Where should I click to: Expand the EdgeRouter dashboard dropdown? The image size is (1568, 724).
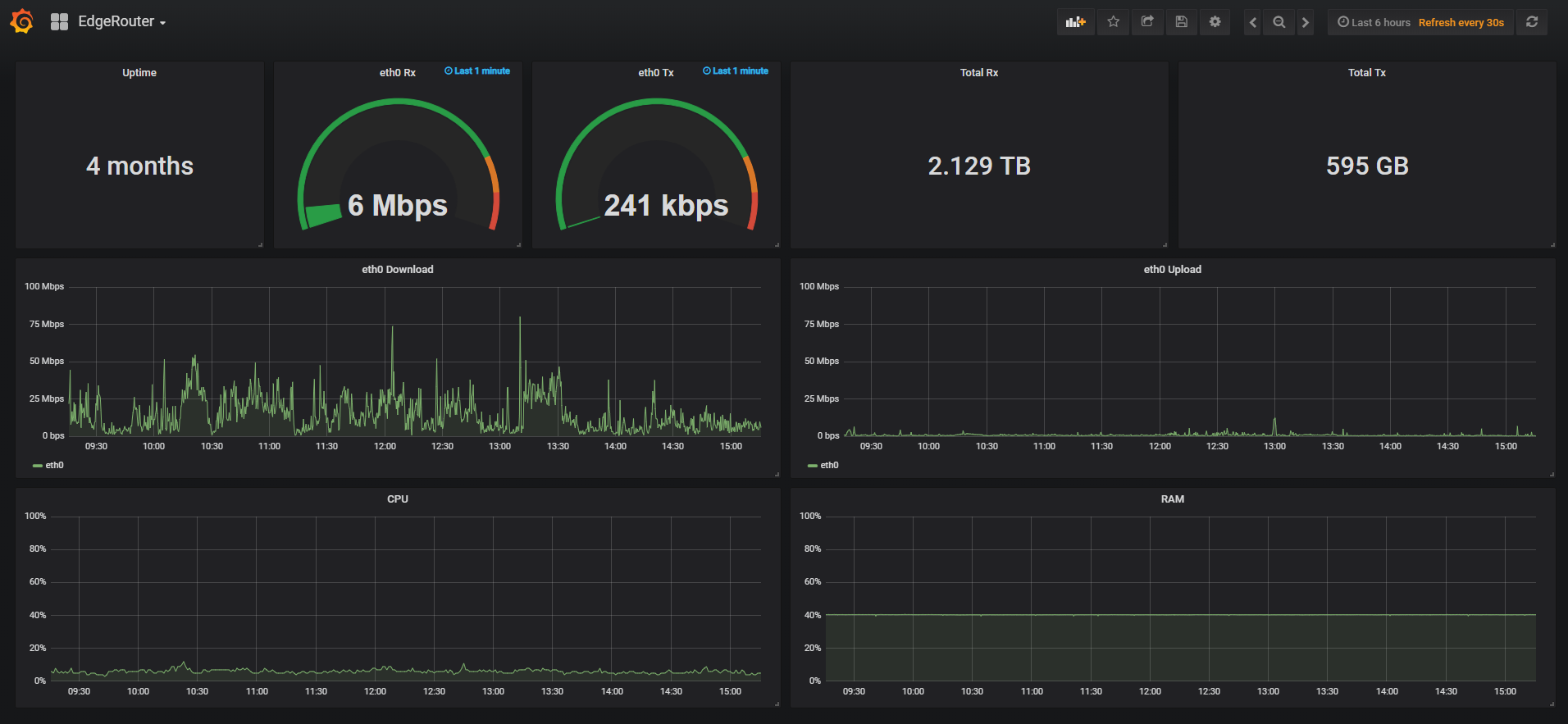tap(122, 22)
